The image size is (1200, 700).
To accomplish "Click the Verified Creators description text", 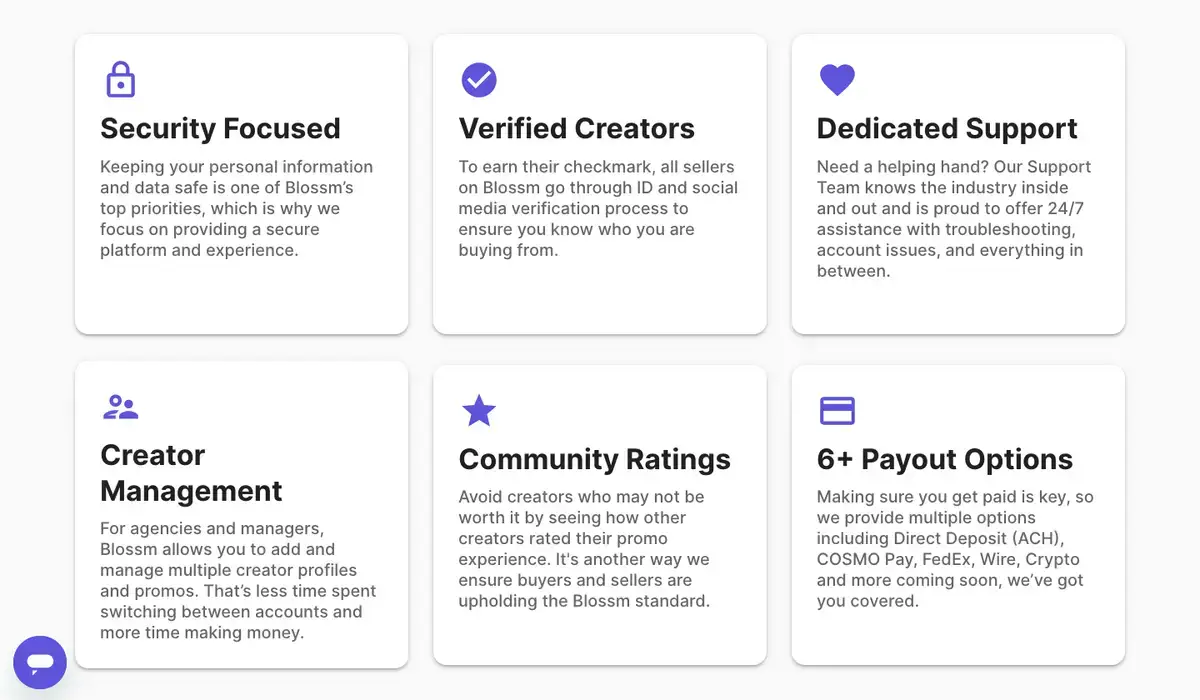I will [x=598, y=208].
